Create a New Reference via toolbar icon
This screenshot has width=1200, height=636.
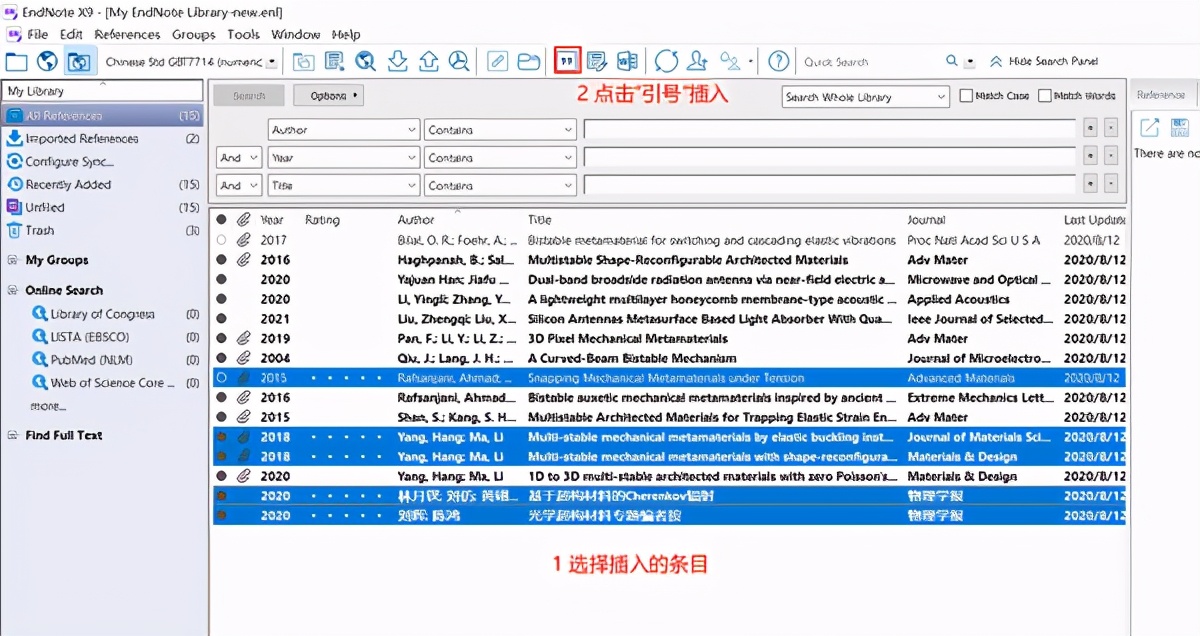coord(335,61)
